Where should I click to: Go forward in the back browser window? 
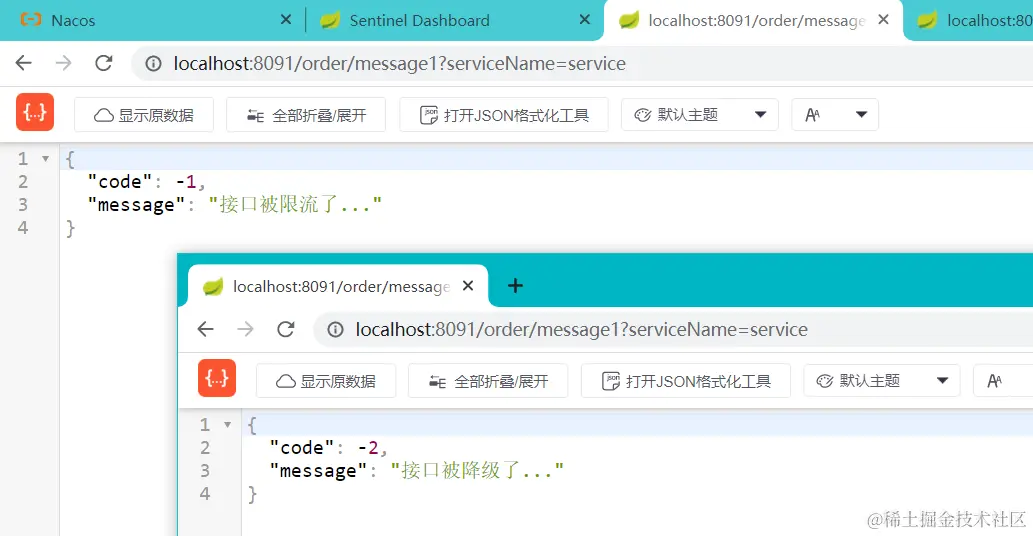(64, 63)
